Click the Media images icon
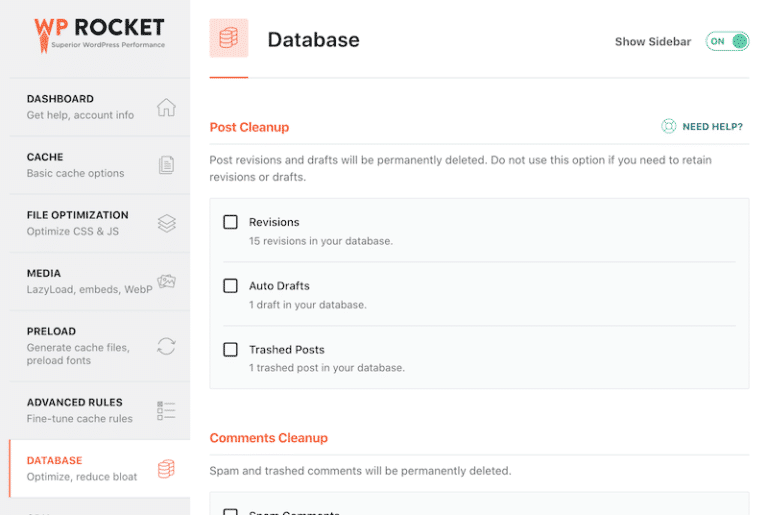Image resolution: width=768 pixels, height=515 pixels. (x=166, y=282)
